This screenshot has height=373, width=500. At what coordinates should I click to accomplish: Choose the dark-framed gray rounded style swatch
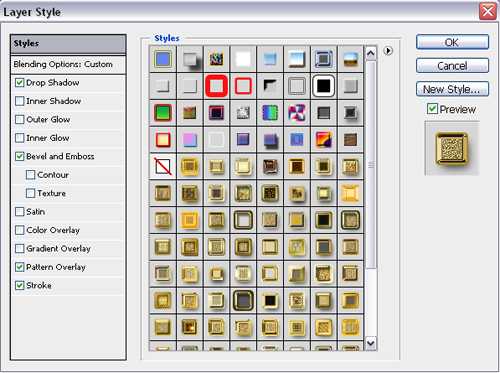(x=243, y=300)
